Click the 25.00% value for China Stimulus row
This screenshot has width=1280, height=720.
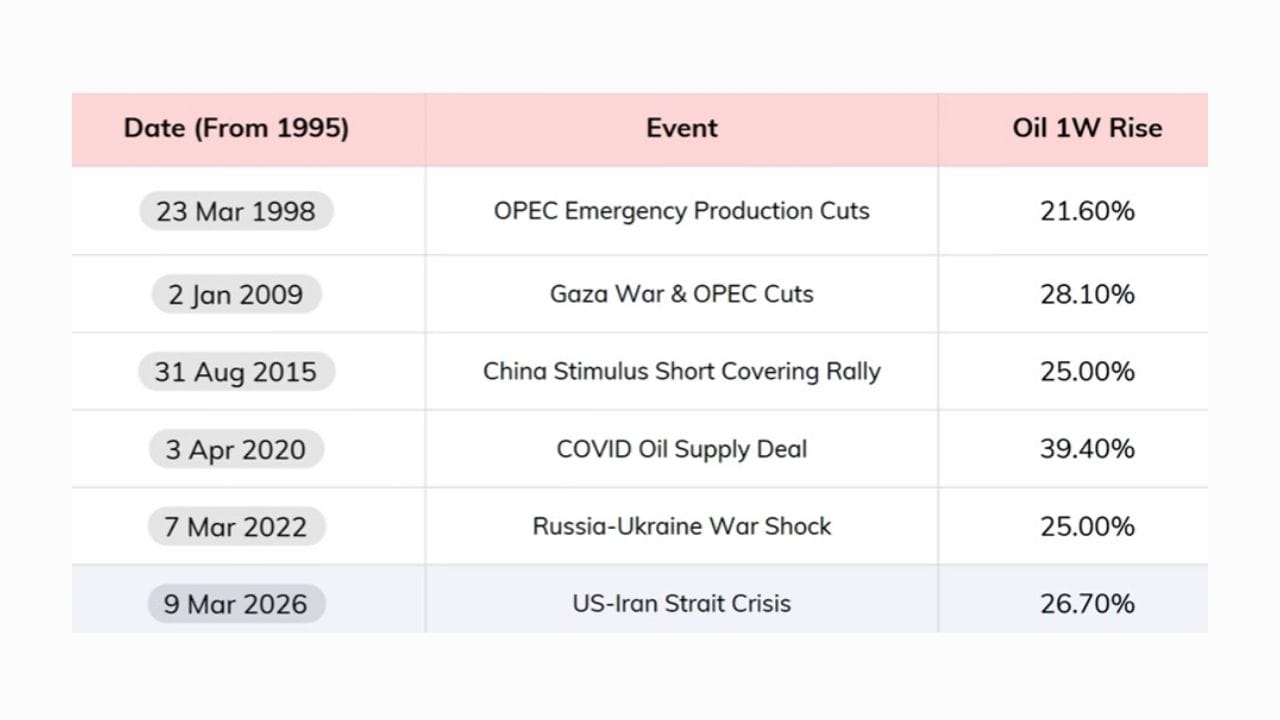(x=1087, y=371)
